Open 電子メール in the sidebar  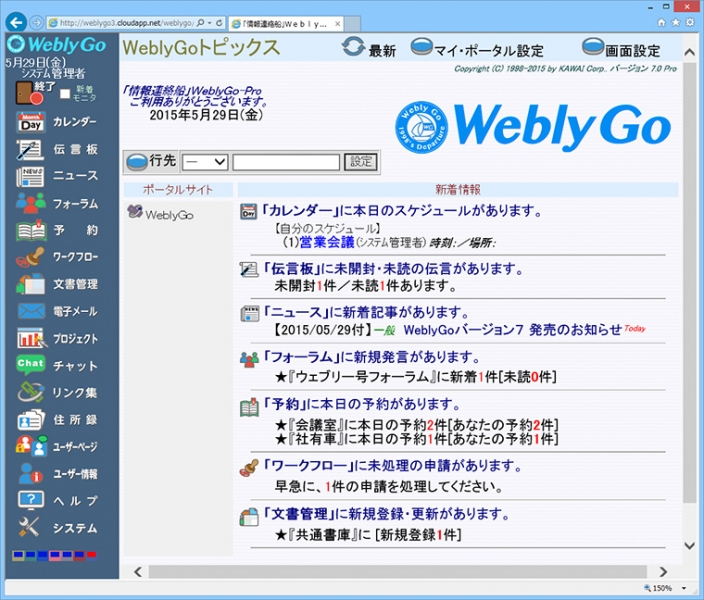[57, 311]
